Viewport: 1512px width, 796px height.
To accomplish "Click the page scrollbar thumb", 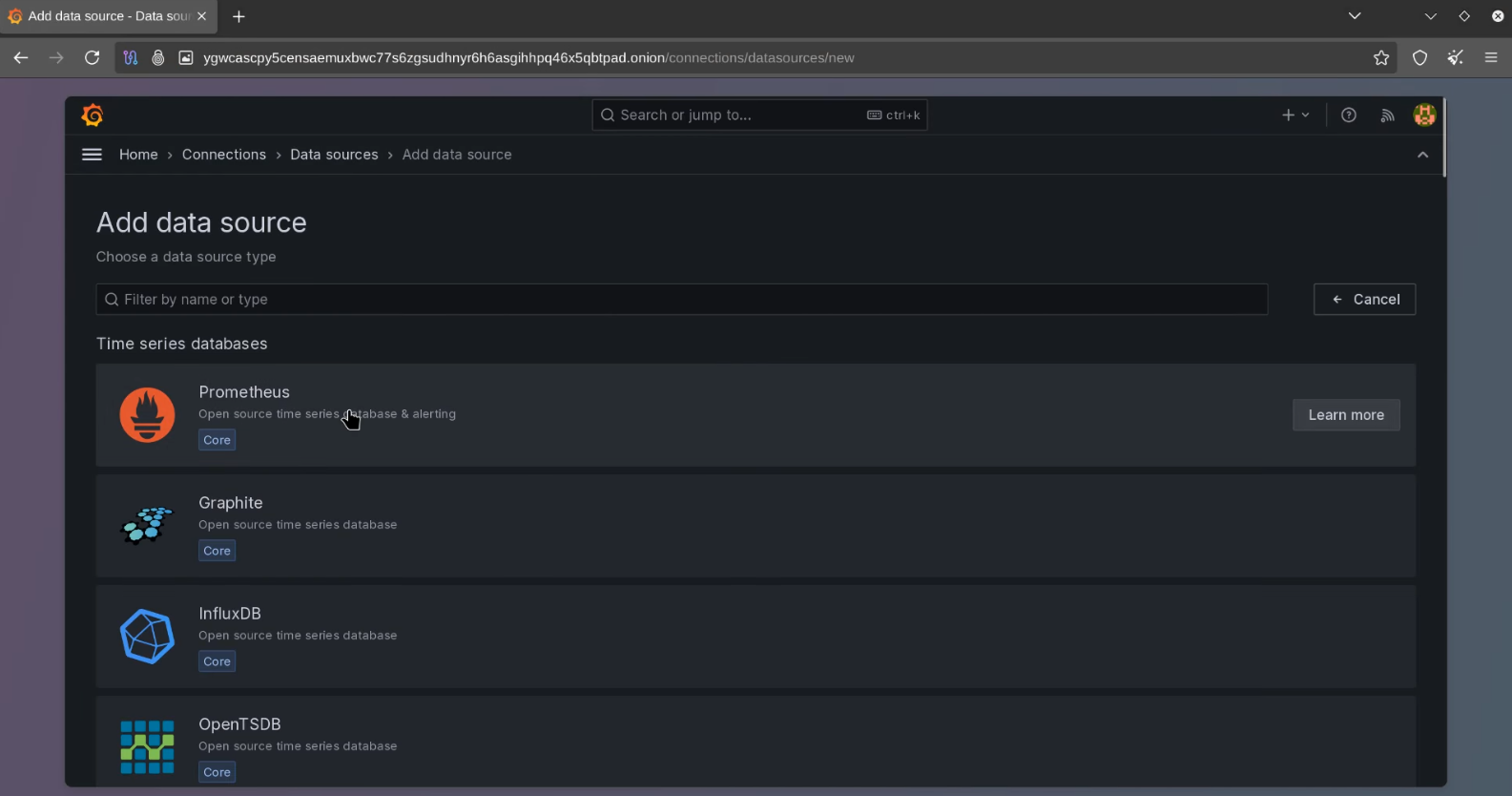I will click(1444, 136).
